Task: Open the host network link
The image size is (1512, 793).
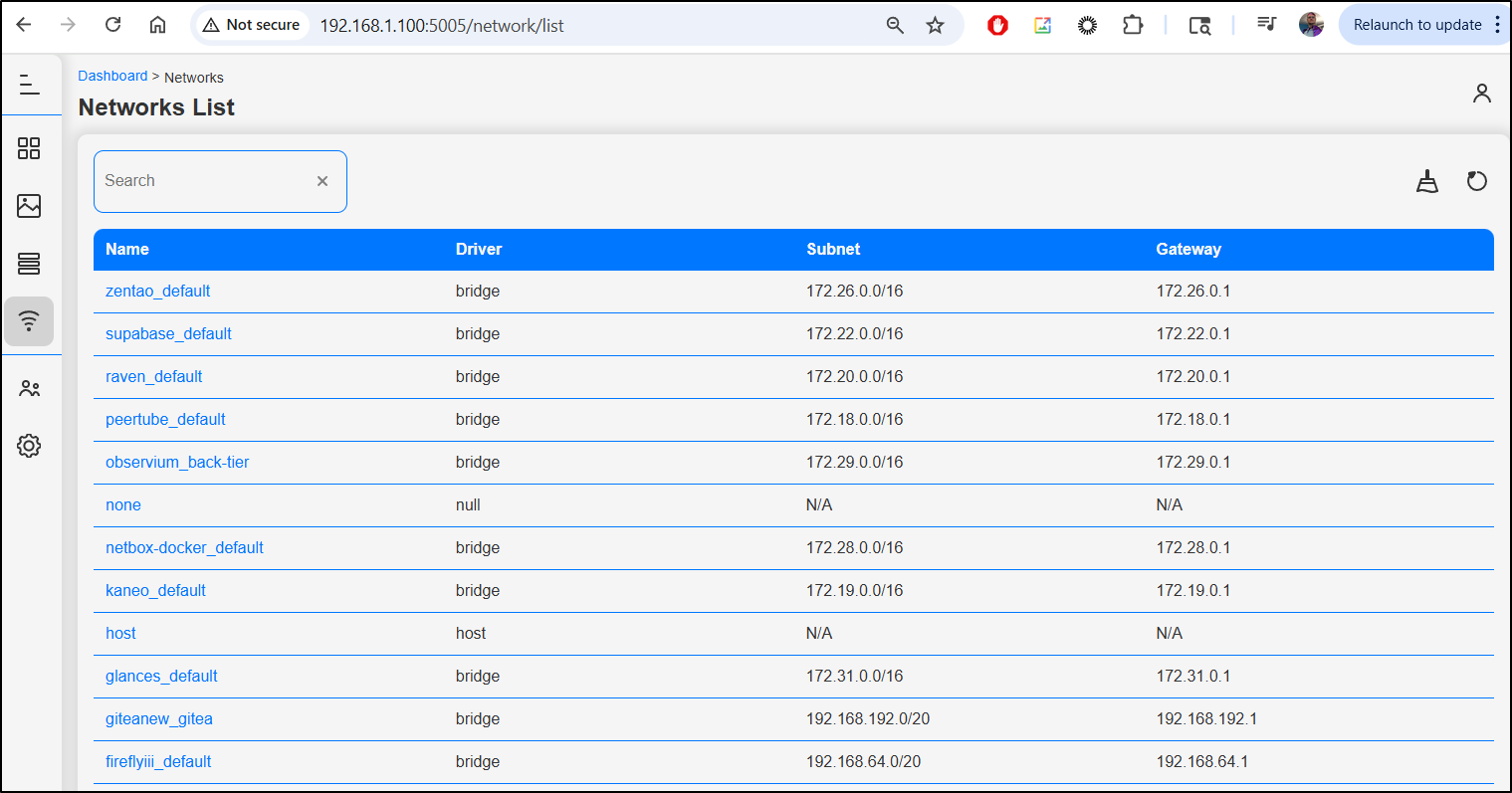Action: click(x=120, y=633)
